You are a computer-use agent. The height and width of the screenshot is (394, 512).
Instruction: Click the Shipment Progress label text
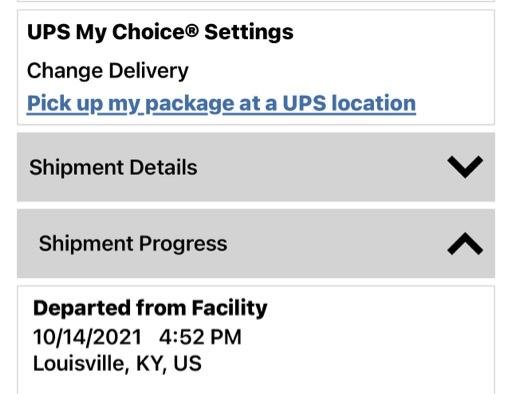[133, 244]
